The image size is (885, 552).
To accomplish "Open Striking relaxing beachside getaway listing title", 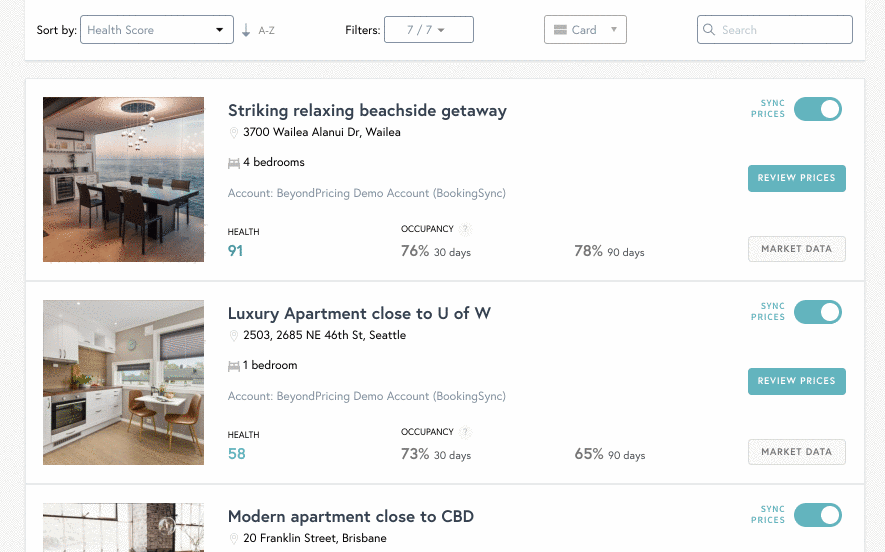I will tap(367, 110).
